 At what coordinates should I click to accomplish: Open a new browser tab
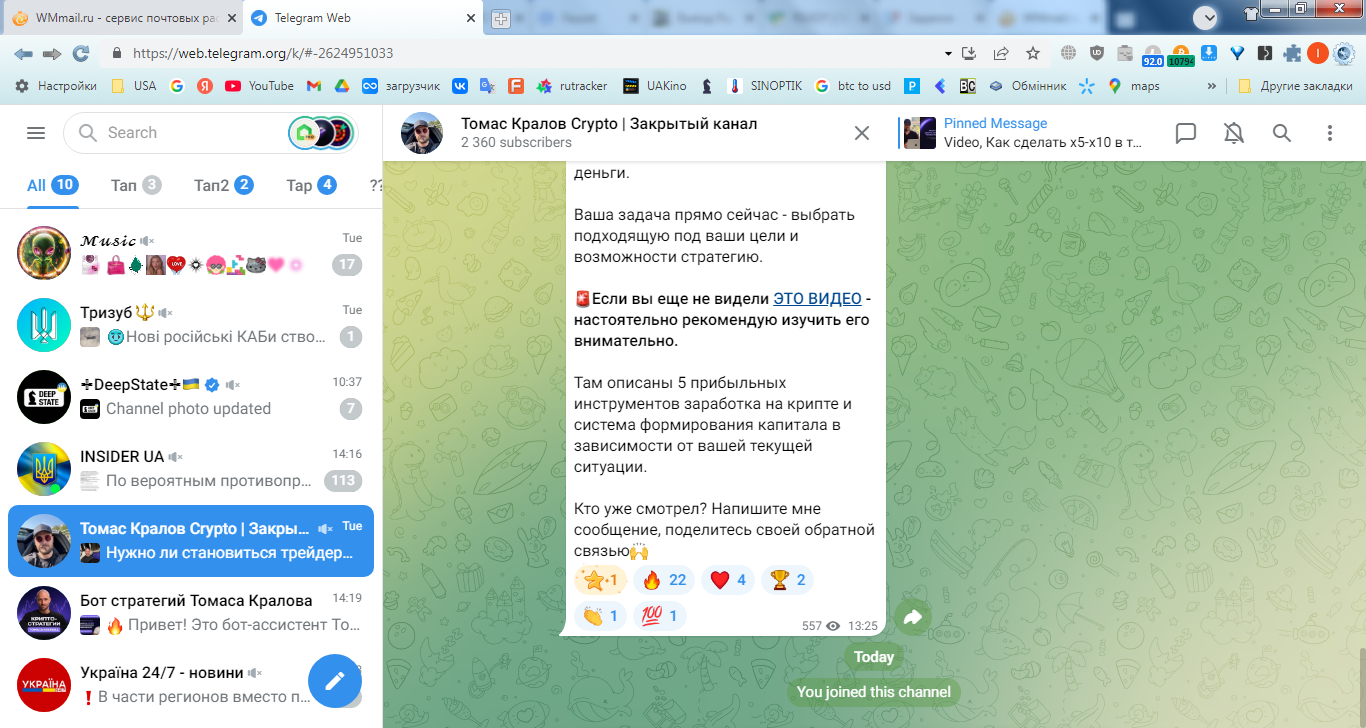tap(501, 19)
